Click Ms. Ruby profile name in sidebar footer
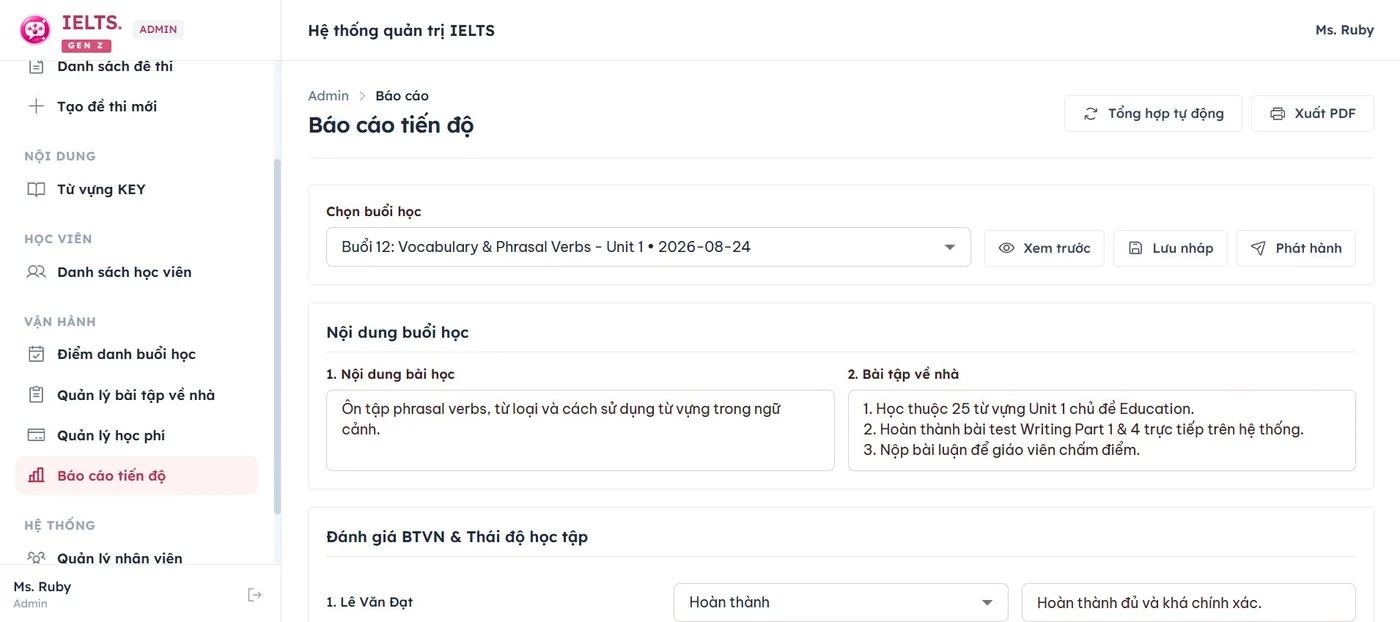 click(42, 587)
